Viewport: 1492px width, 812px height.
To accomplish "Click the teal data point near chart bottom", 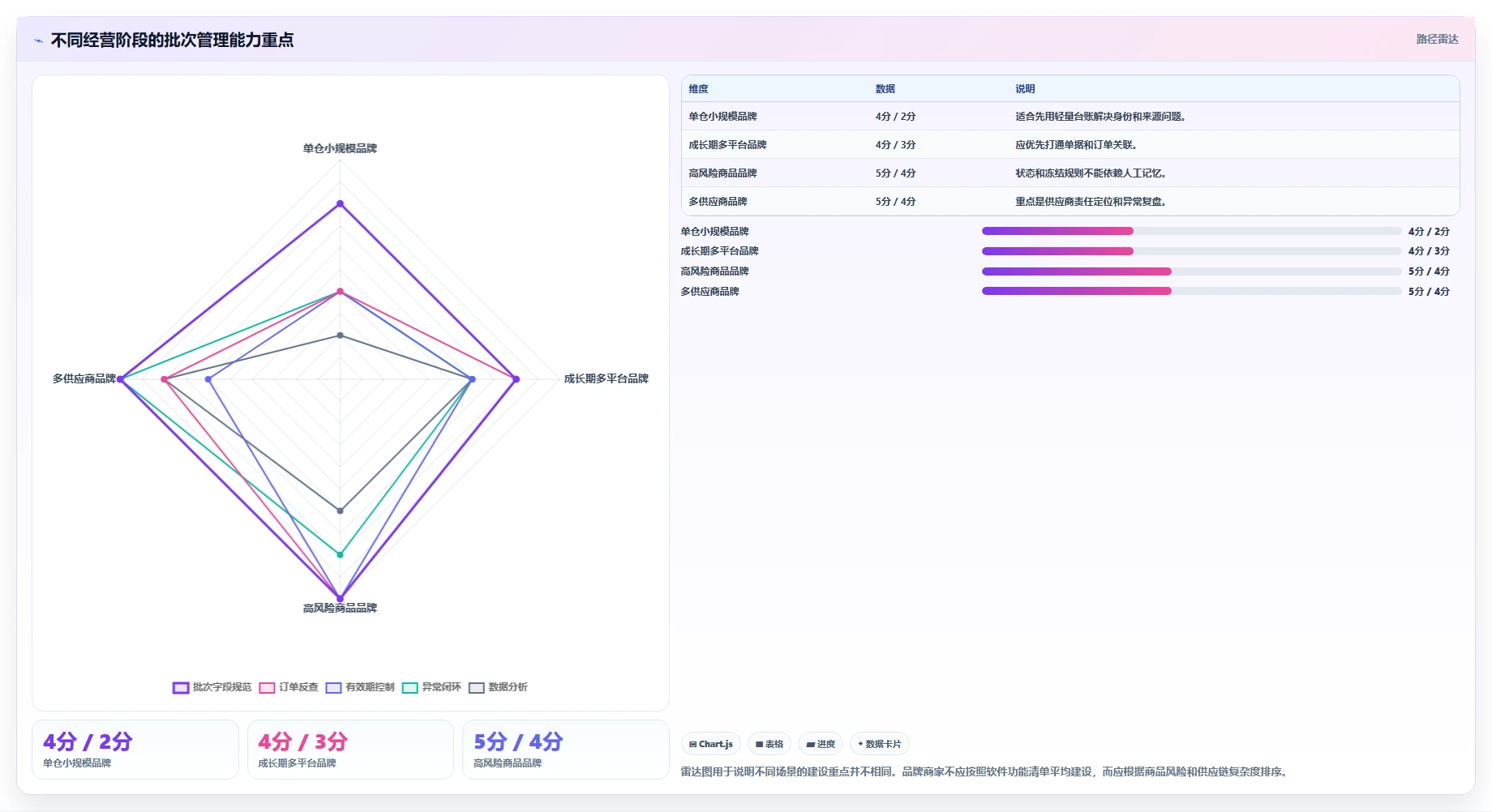I will tap(340, 554).
